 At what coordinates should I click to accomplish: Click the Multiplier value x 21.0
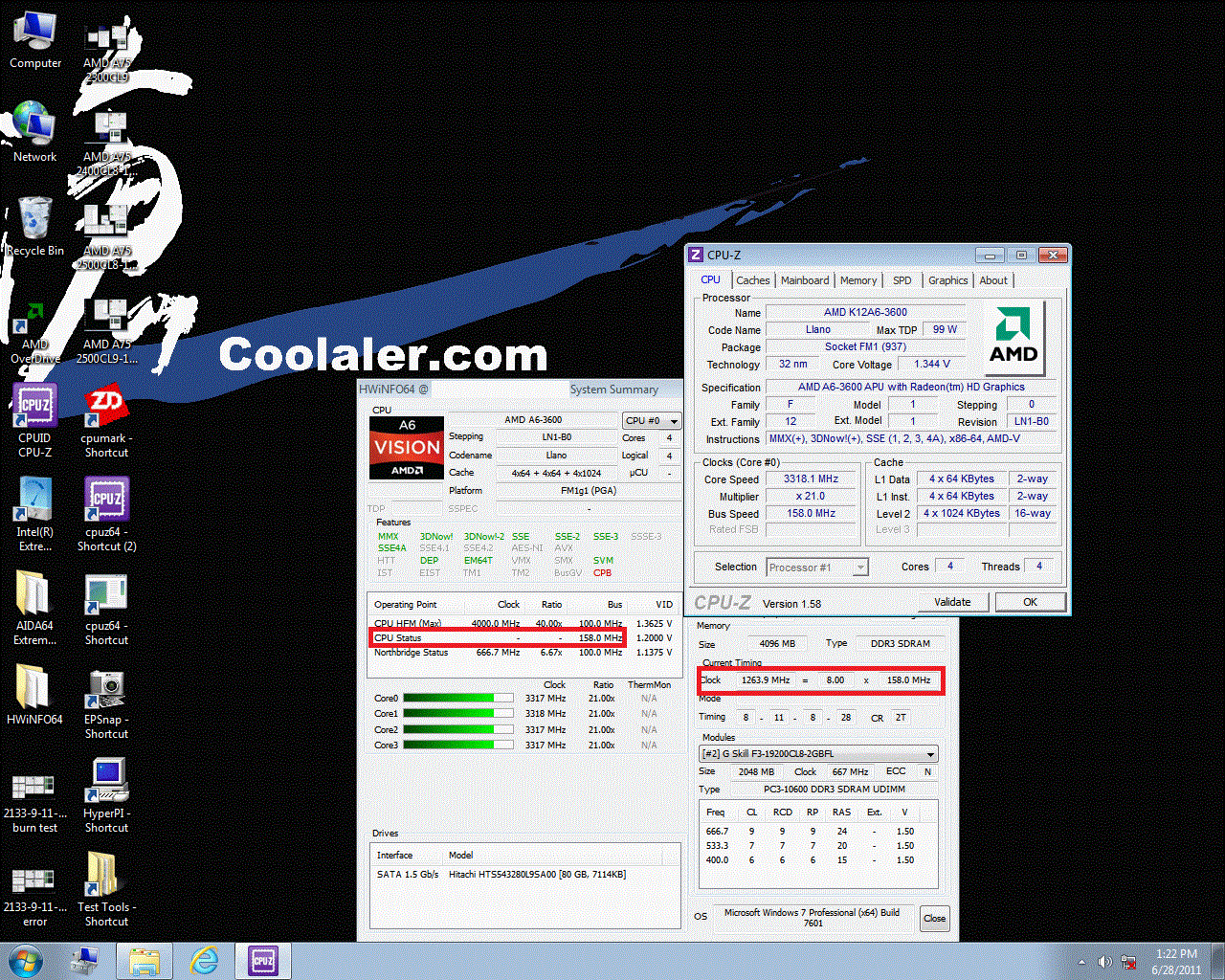(812, 497)
